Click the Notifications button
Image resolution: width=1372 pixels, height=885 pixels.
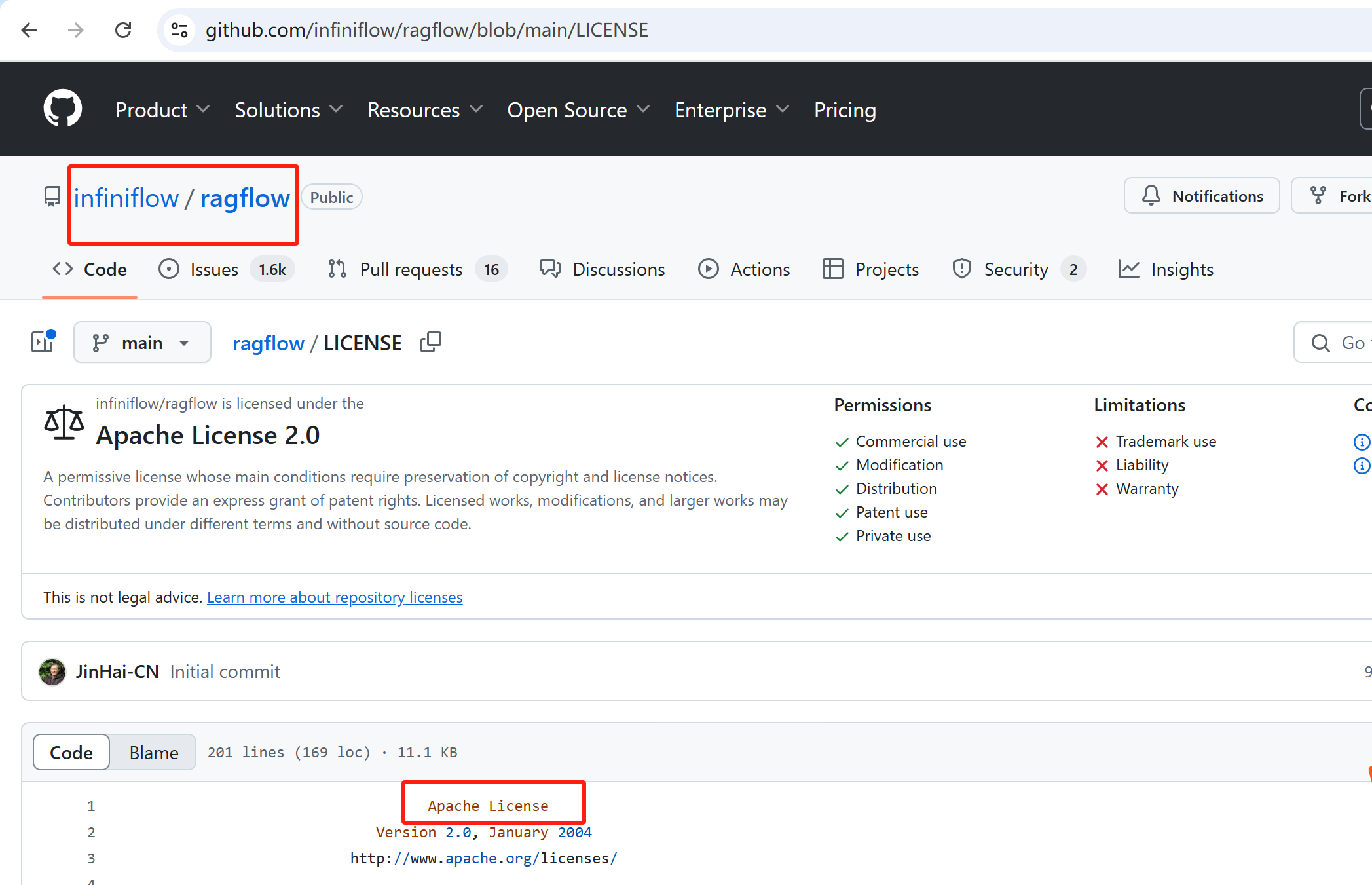click(x=1202, y=196)
